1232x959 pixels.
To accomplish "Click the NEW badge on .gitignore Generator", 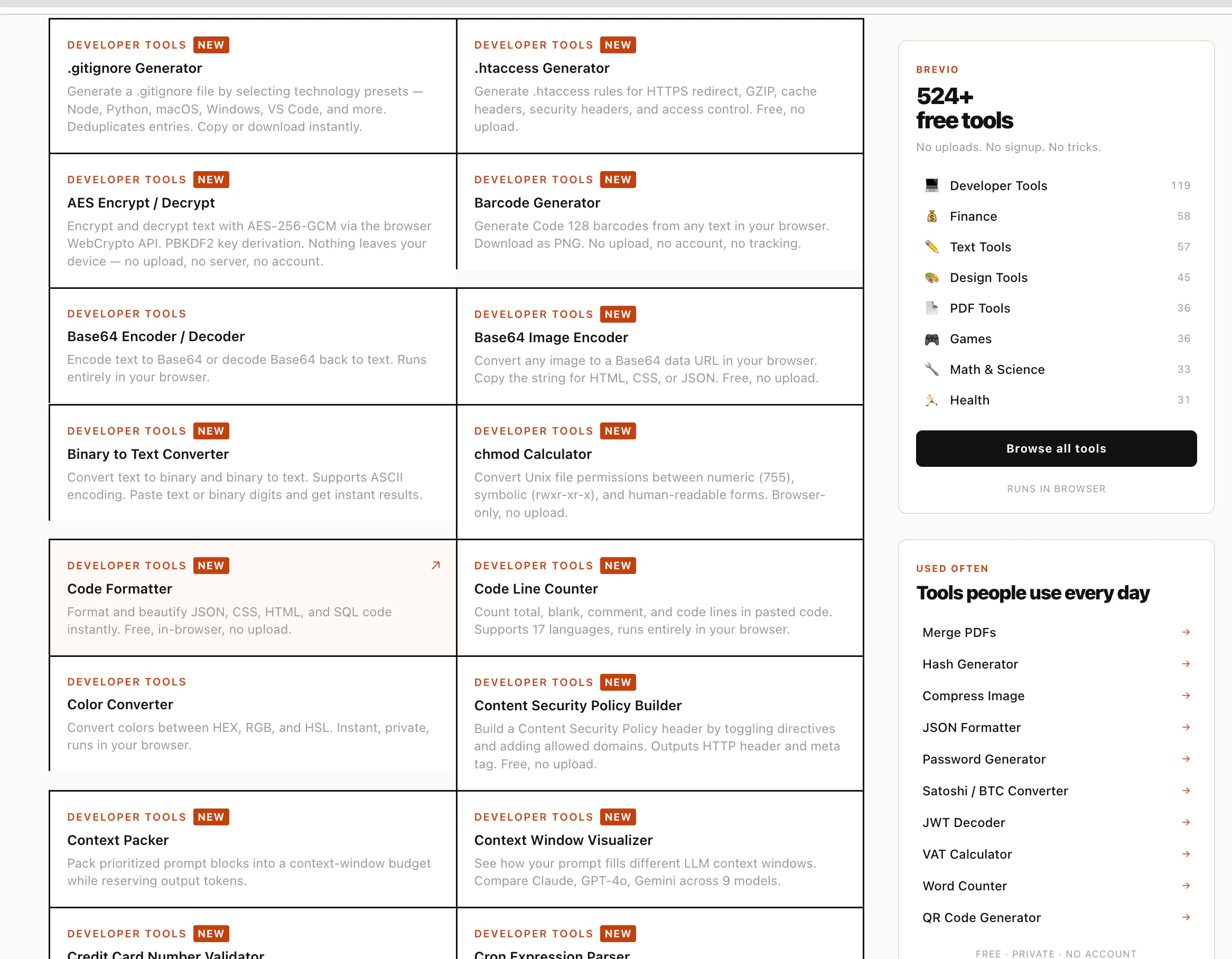I will point(211,45).
